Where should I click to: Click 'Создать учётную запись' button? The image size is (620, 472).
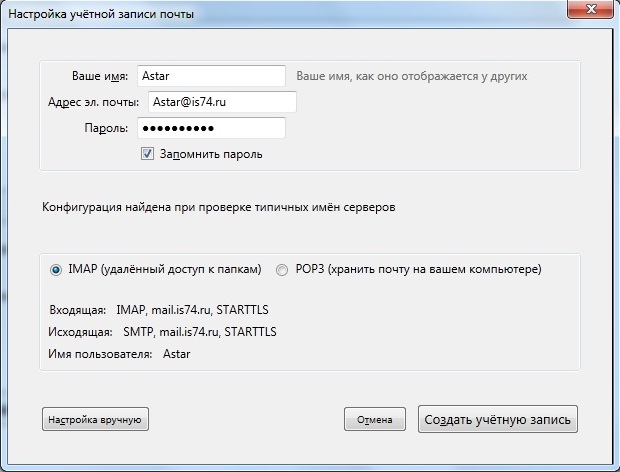pyautogui.click(x=498, y=420)
